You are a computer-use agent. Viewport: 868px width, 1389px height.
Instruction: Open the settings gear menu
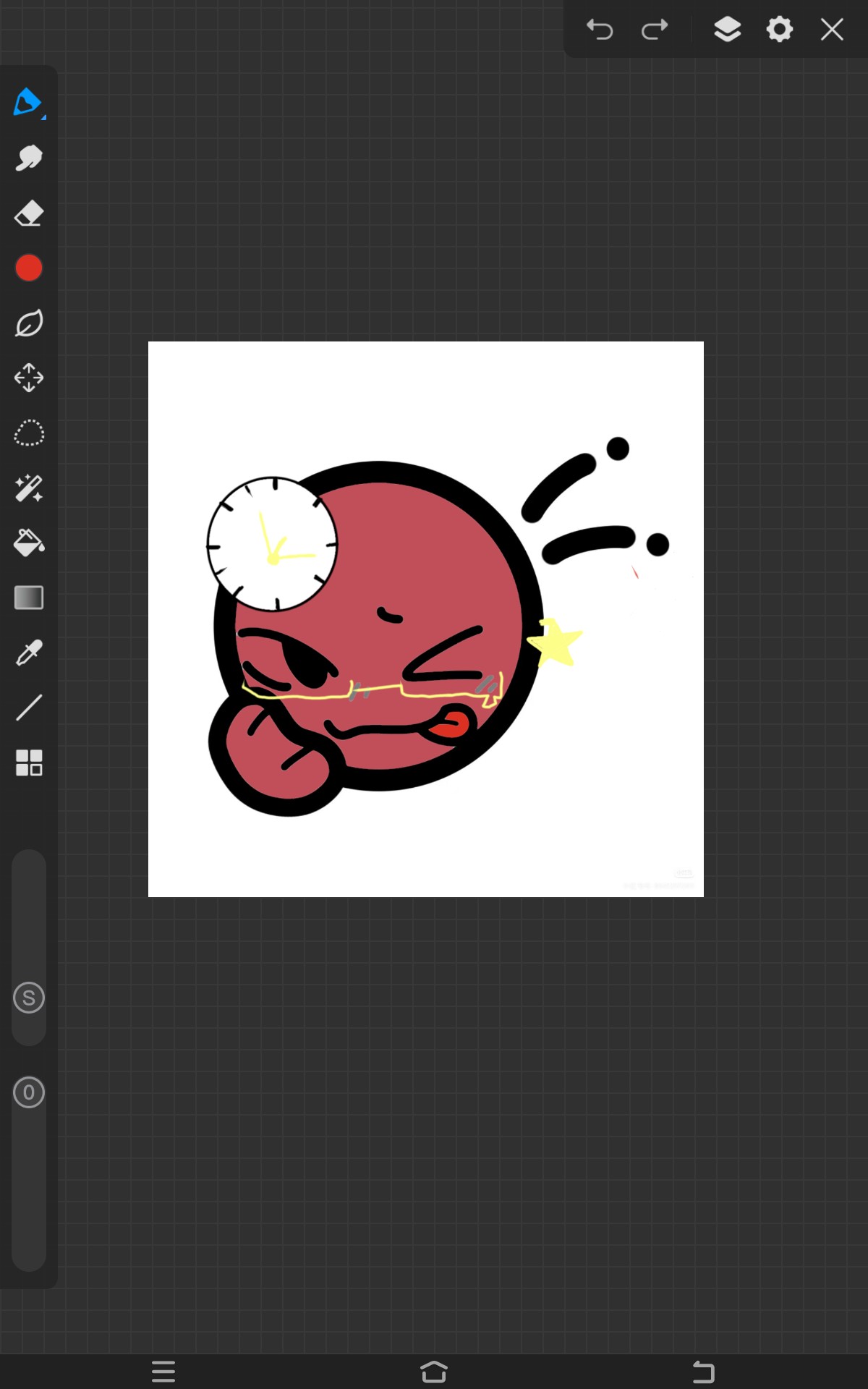[x=780, y=30]
